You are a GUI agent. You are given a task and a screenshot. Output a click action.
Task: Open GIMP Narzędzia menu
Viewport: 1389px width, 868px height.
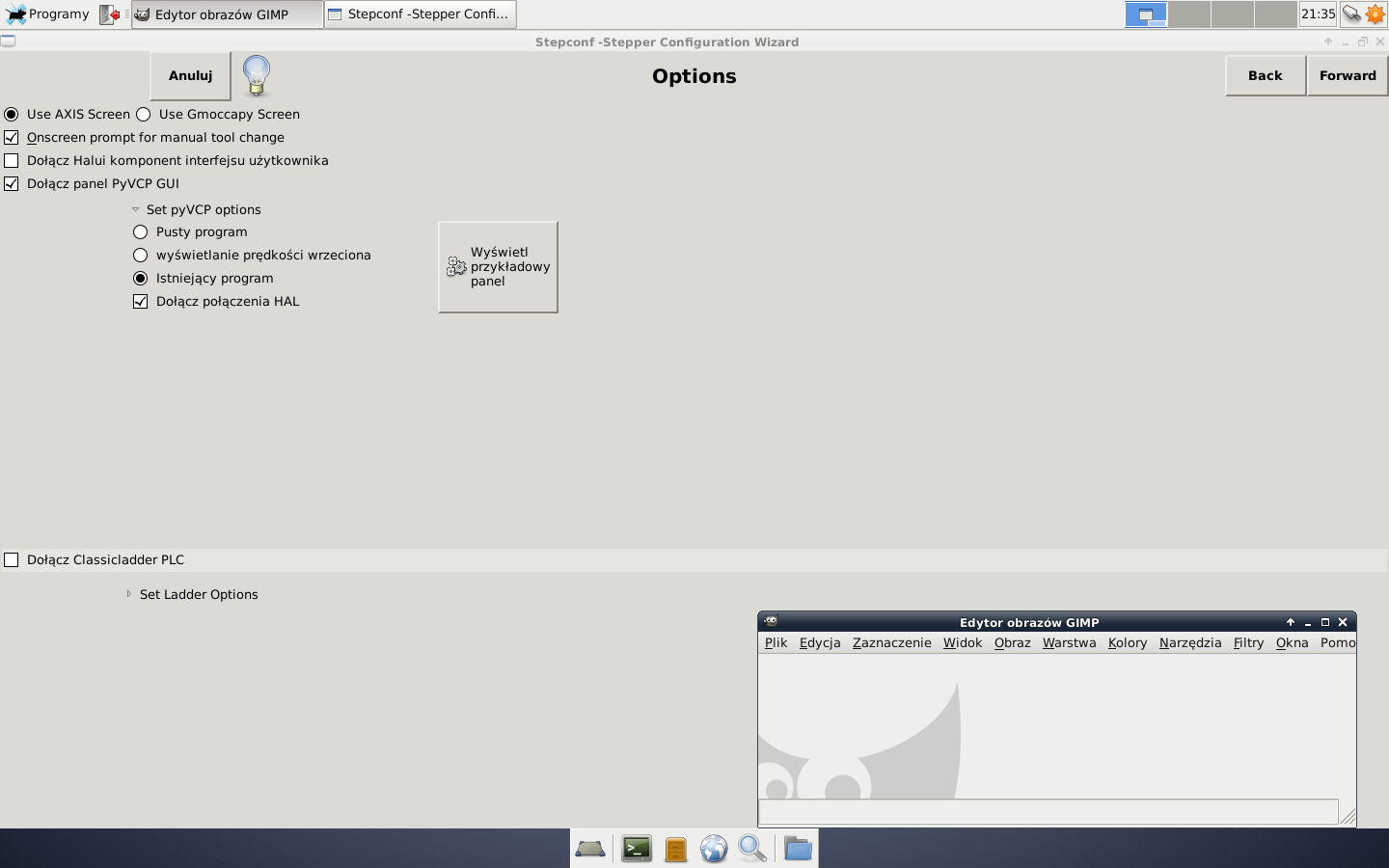pos(1189,642)
